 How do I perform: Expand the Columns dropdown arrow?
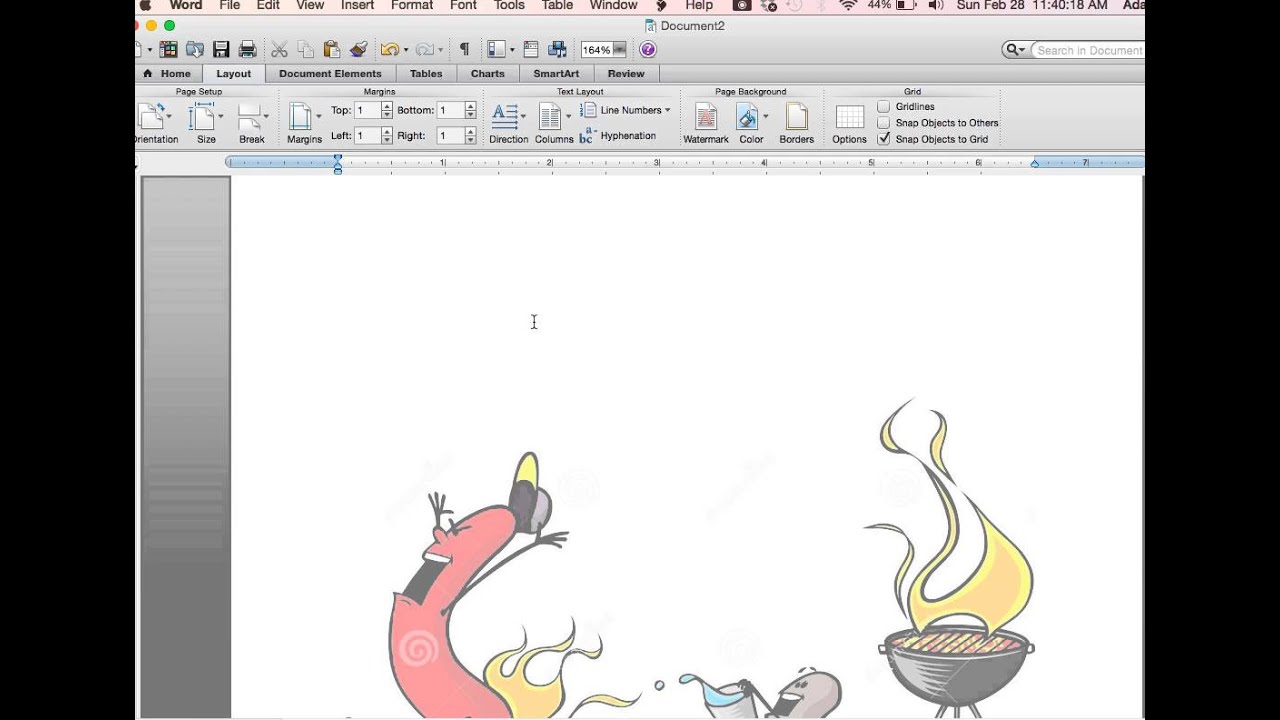point(568,117)
